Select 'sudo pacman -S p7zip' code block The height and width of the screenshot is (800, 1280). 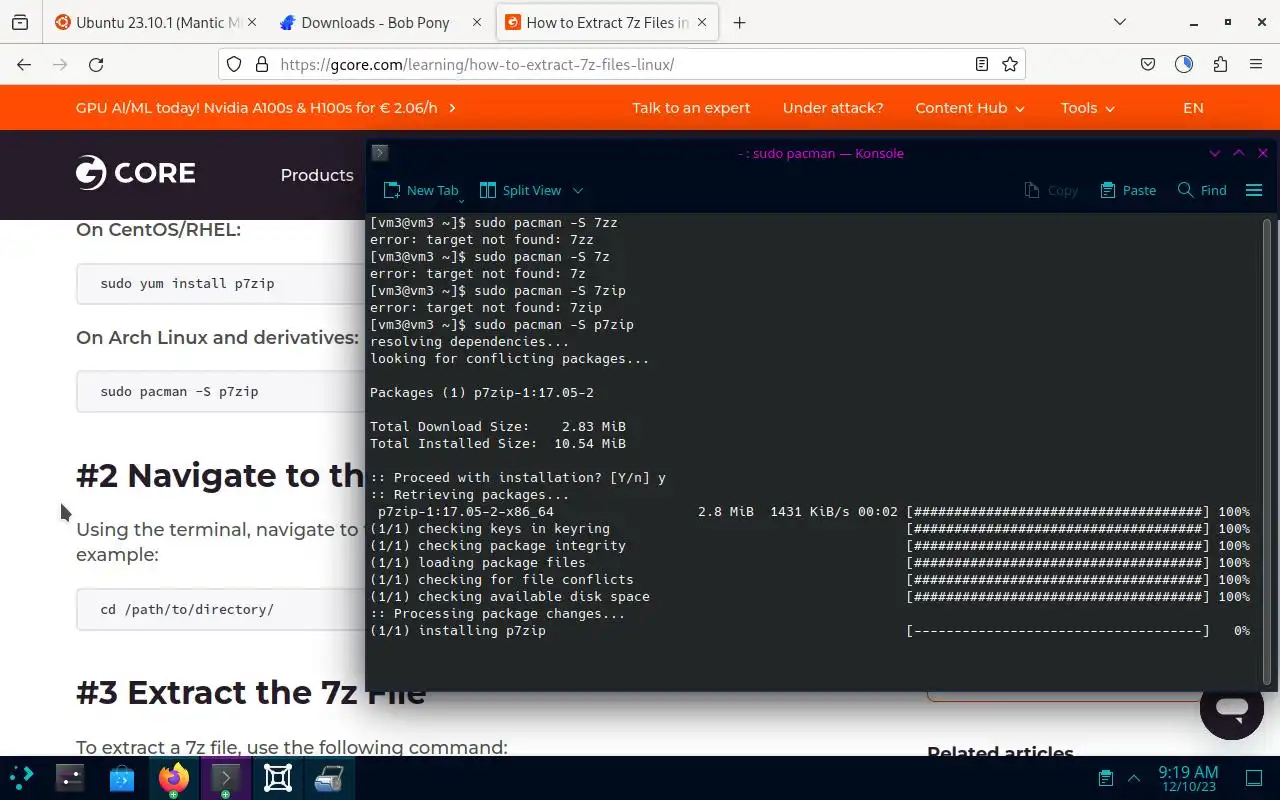(x=220, y=391)
